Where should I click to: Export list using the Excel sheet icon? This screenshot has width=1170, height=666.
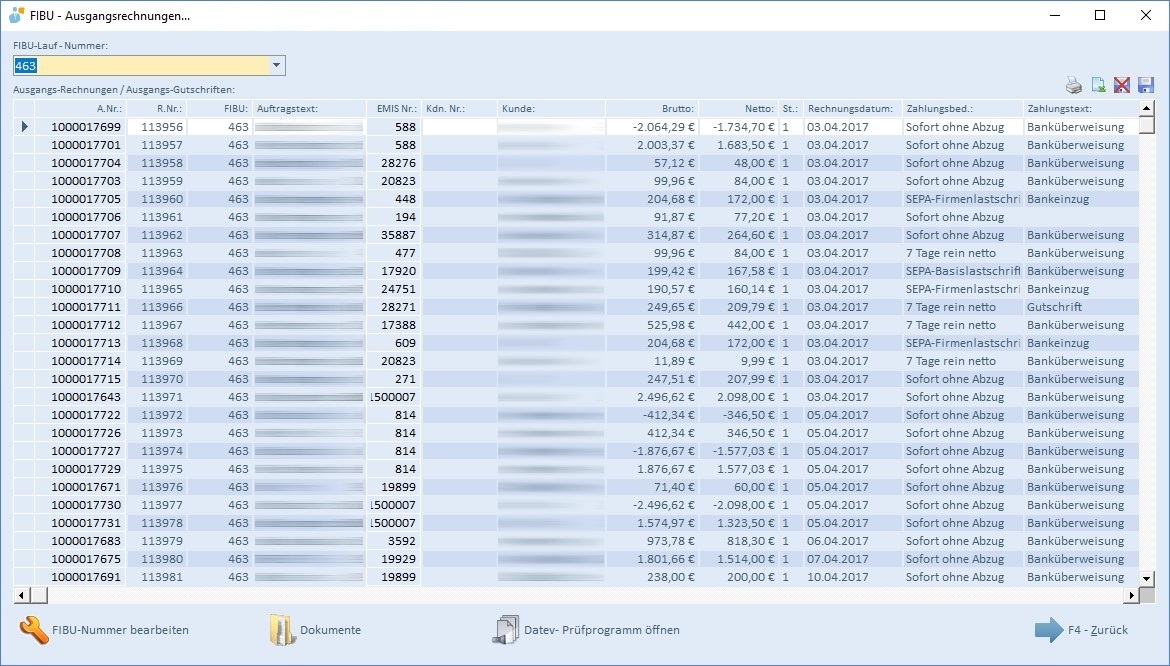coord(1098,85)
